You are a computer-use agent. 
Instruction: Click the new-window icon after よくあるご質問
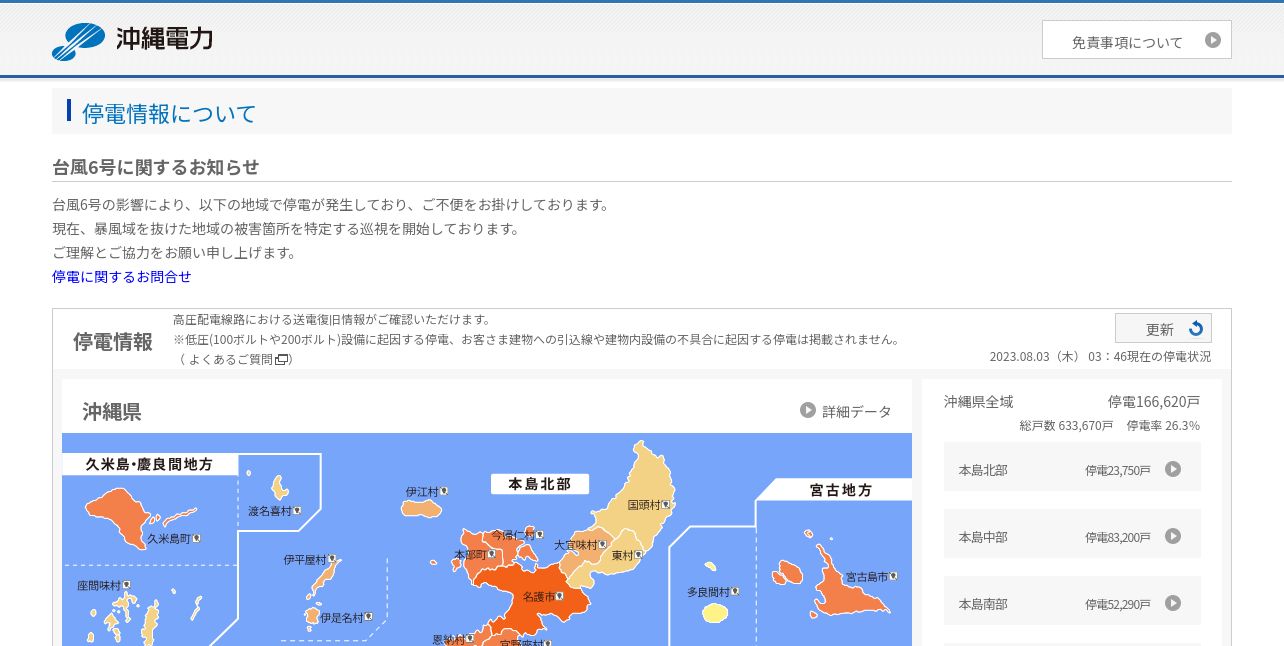pyautogui.click(x=282, y=359)
